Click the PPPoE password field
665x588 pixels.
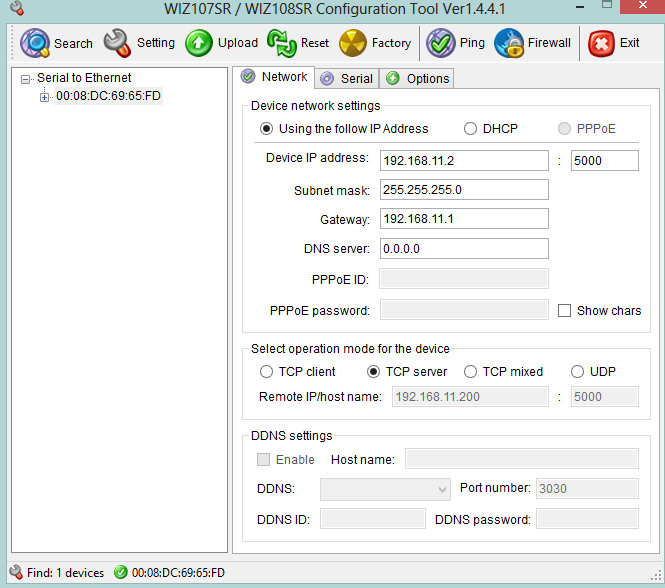click(464, 310)
